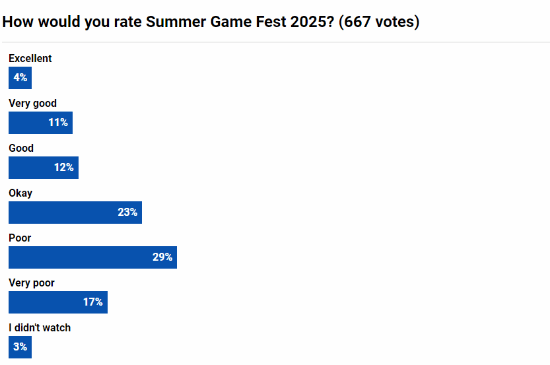Click the 11% percentage text

[58, 123]
